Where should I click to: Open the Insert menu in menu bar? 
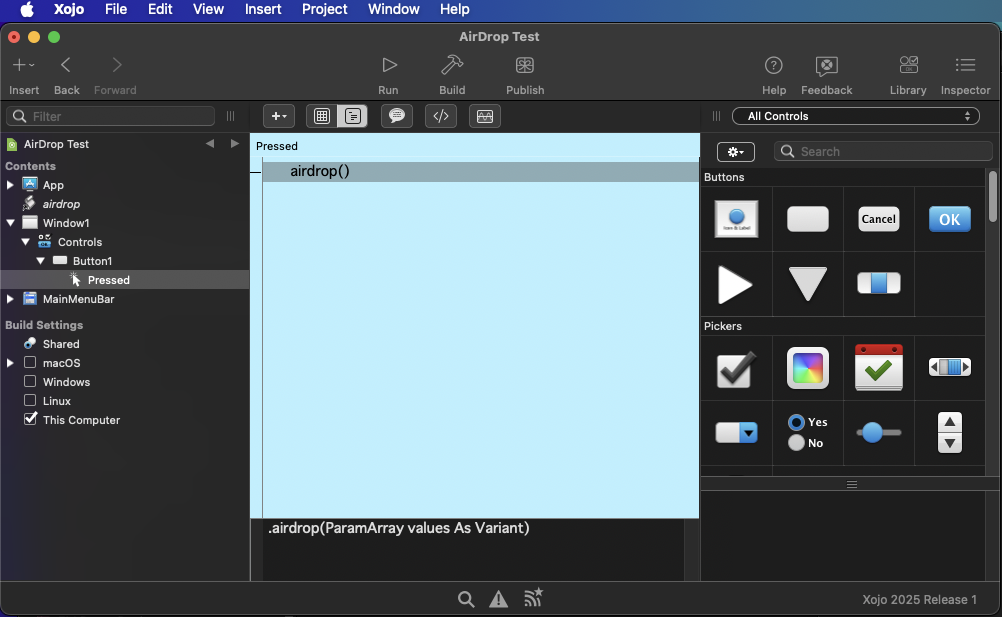(x=263, y=9)
